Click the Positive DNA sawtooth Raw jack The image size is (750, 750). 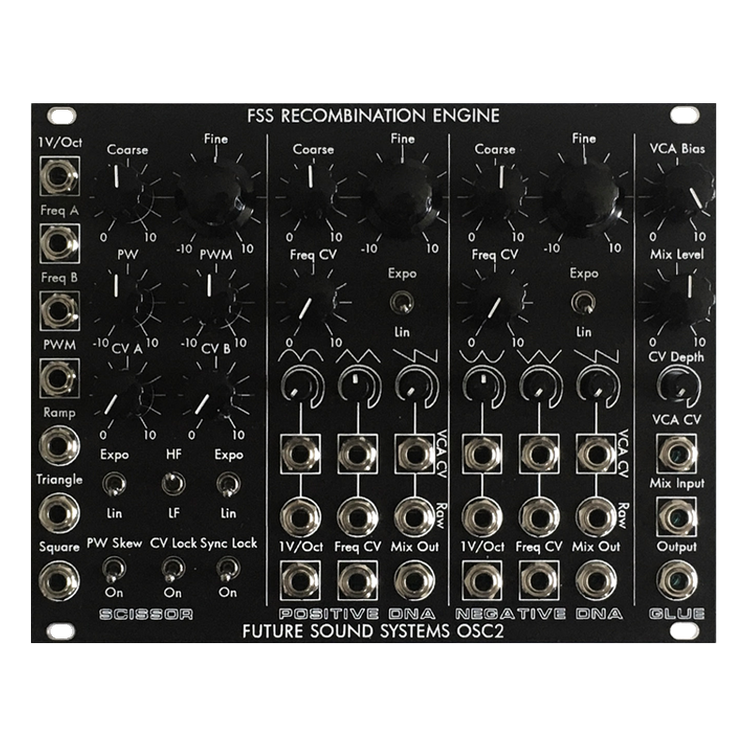[x=414, y=518]
